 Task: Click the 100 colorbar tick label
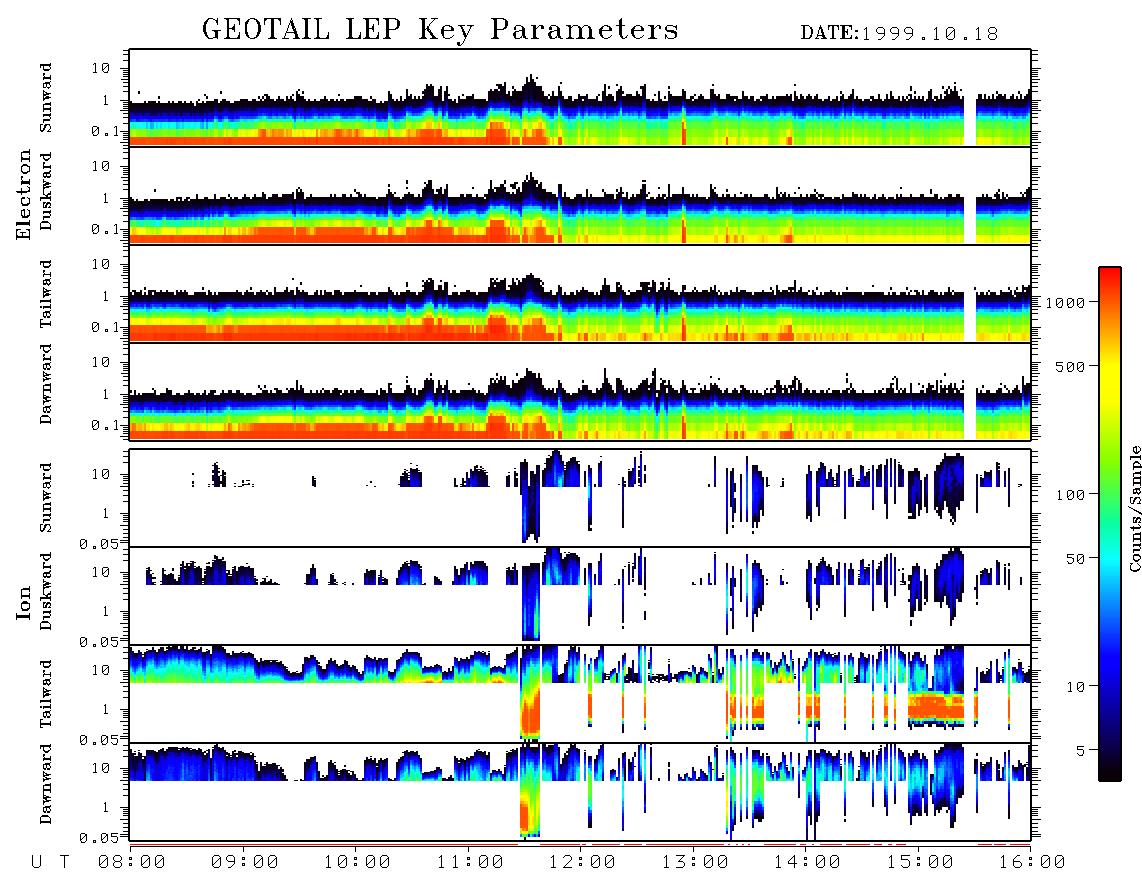[x=1070, y=495]
